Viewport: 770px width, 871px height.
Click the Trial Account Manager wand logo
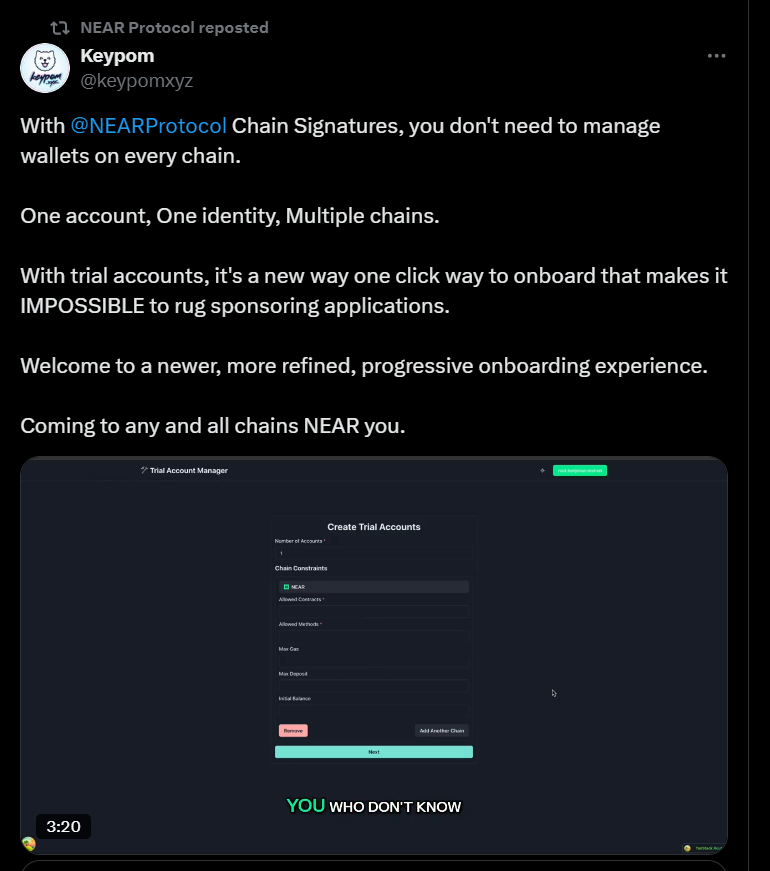(144, 470)
